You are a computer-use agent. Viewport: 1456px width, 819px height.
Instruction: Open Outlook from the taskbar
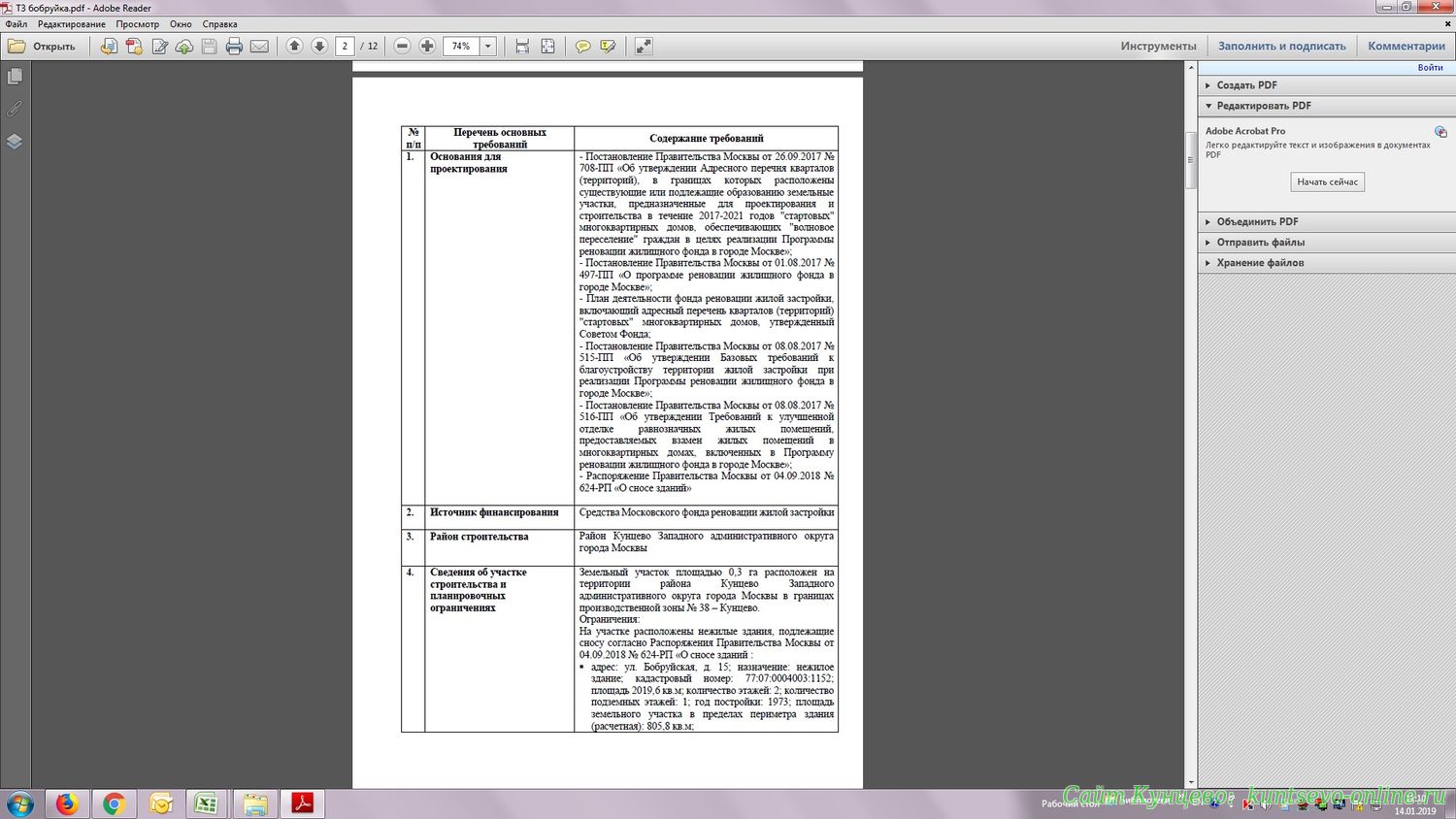point(161,804)
